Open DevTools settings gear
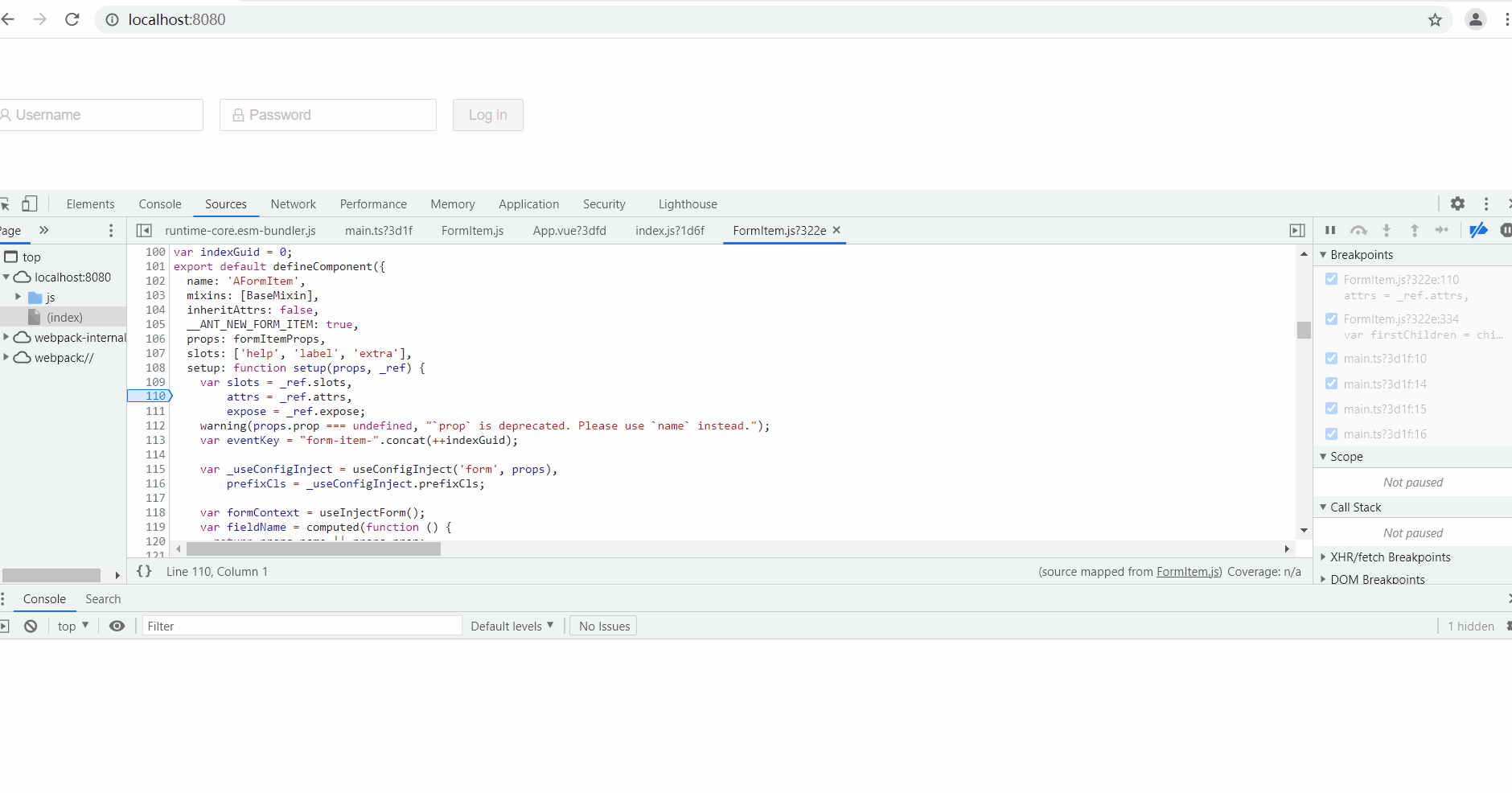 (1457, 203)
